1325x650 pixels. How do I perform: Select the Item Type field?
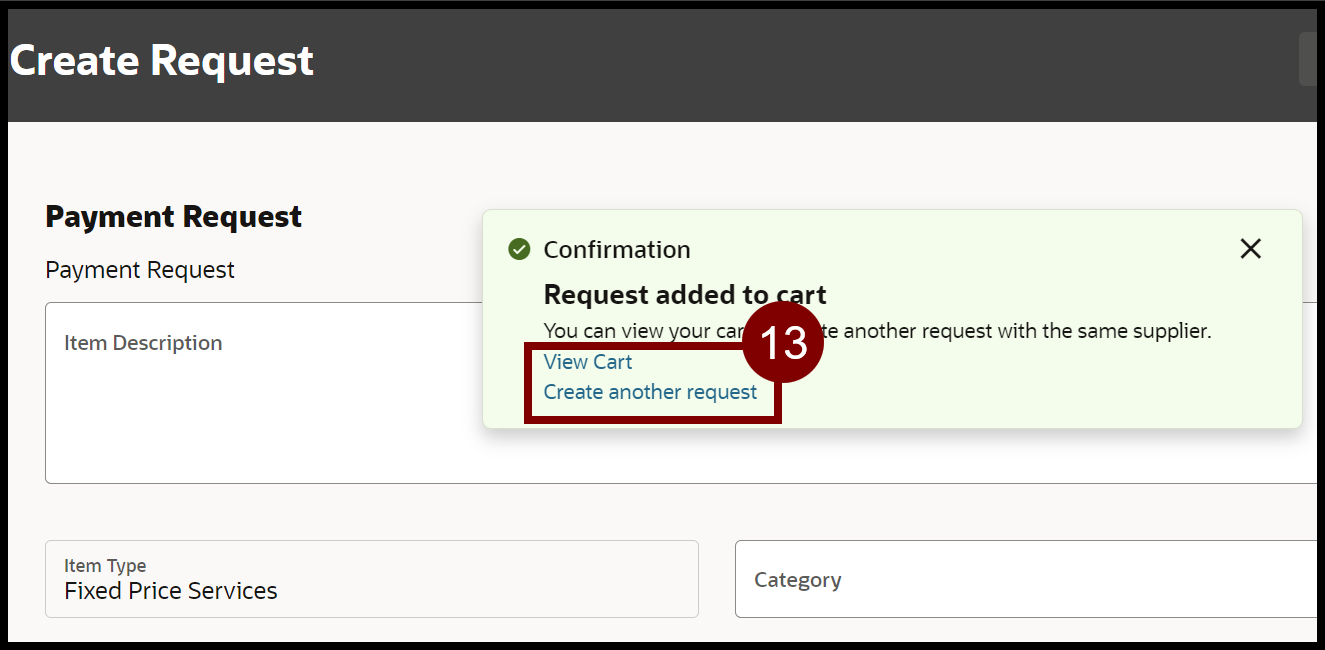pos(371,579)
